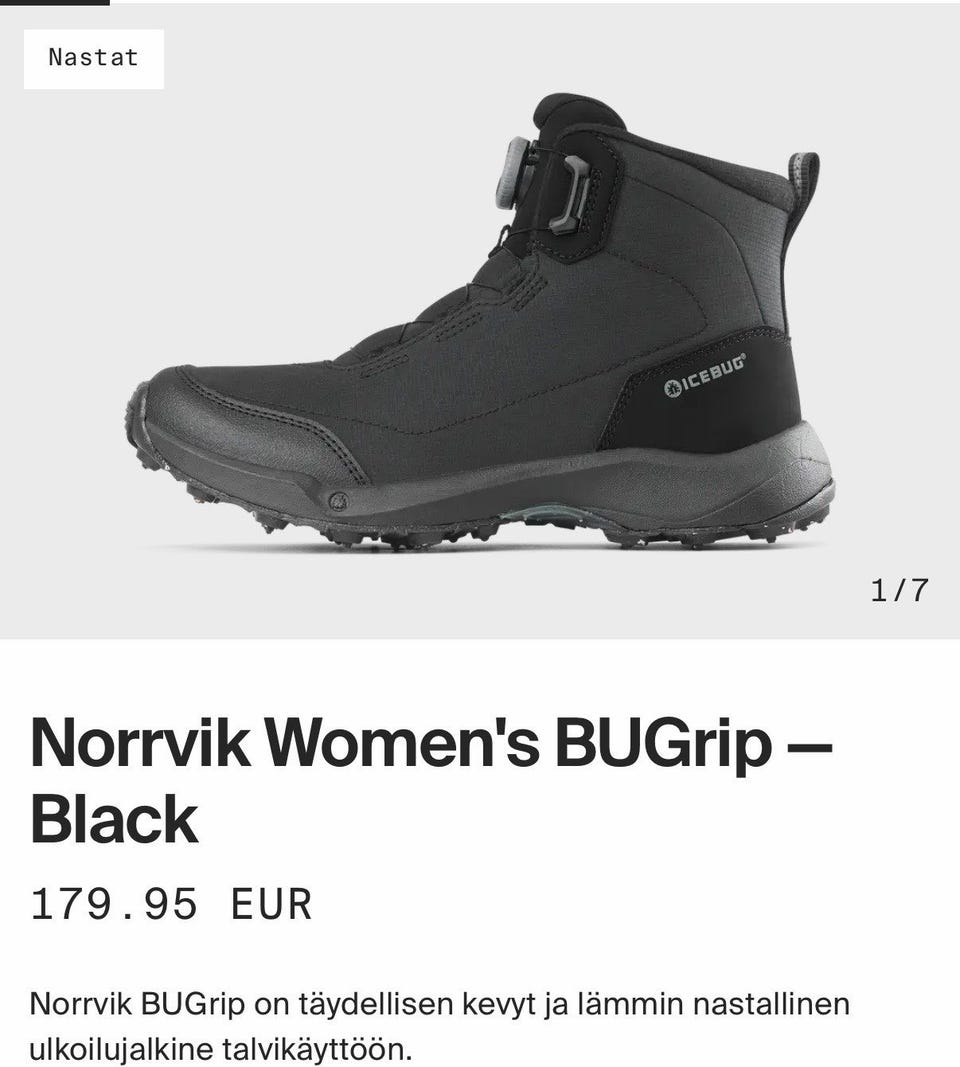Click the Nastat tag label
Image resolution: width=960 pixels, height=1067 pixels.
[94, 59]
